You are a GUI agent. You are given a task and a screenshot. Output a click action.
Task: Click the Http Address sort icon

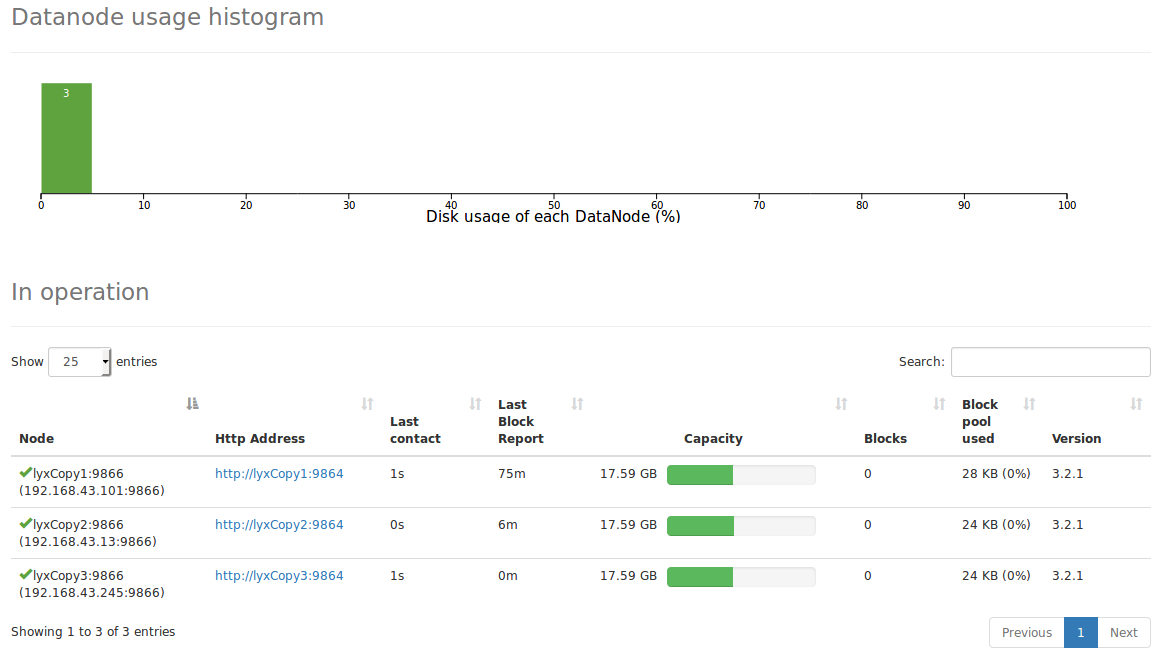coord(367,404)
